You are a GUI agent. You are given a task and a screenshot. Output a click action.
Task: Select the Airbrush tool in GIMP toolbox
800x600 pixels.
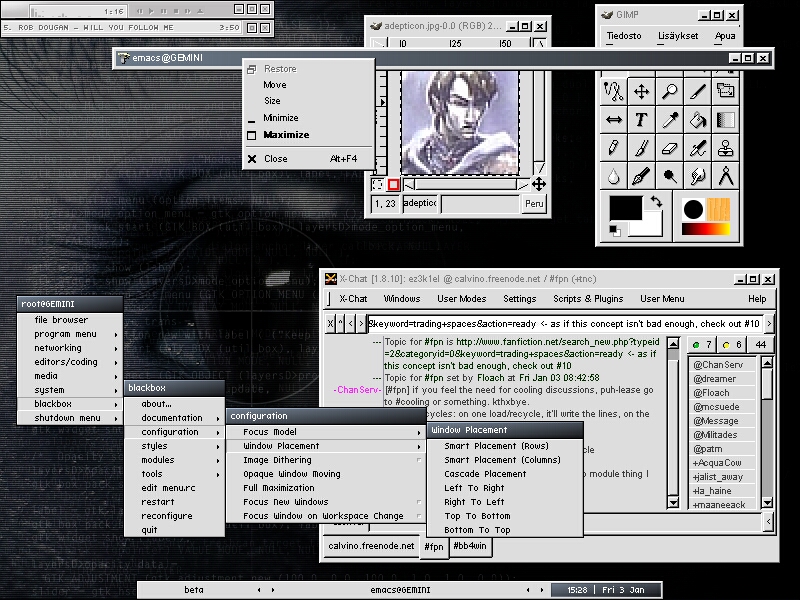click(697, 148)
